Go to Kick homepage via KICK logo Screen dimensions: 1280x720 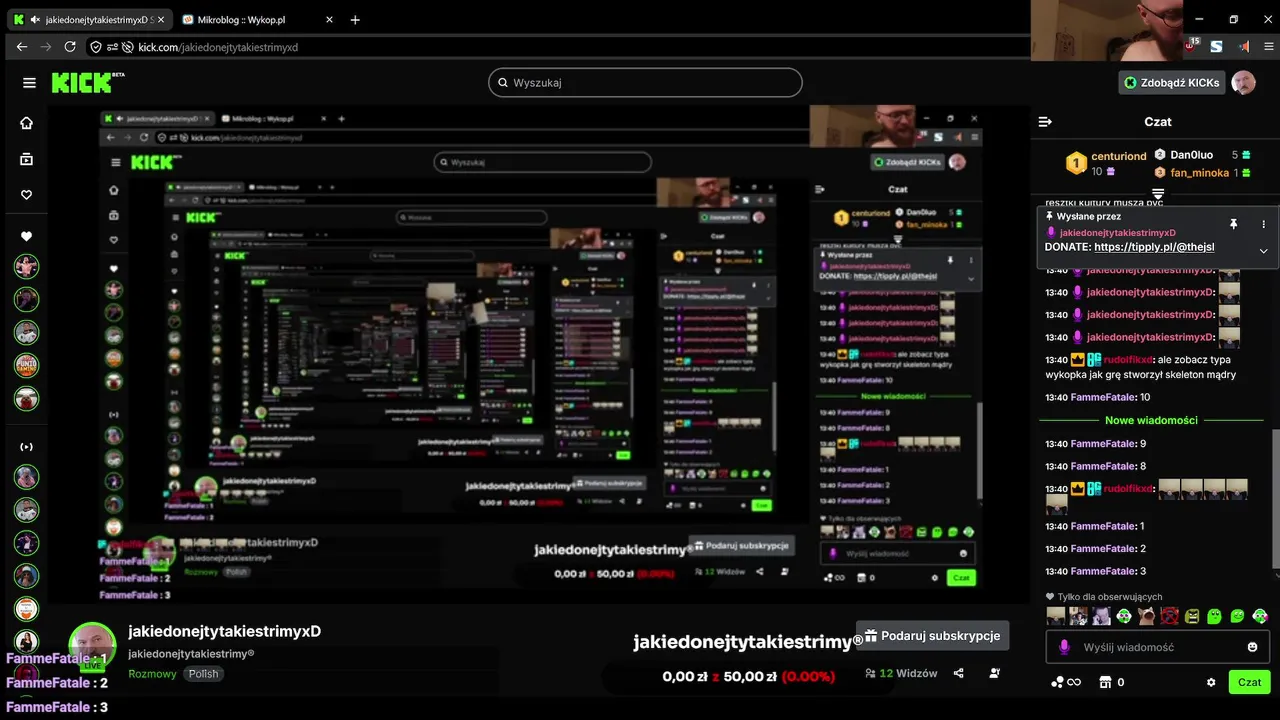click(87, 82)
